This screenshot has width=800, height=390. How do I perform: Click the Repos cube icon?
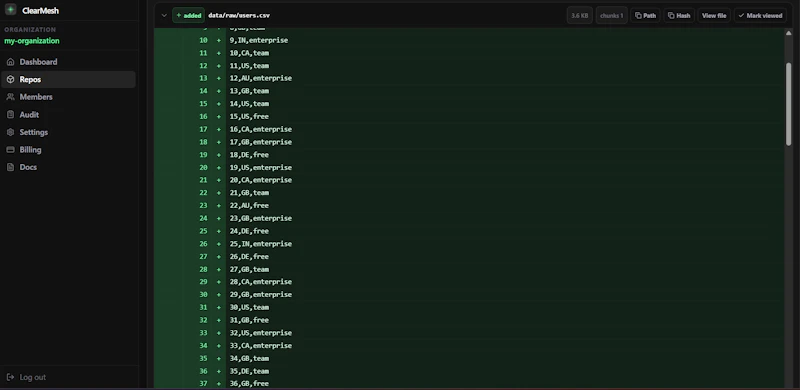[x=10, y=79]
